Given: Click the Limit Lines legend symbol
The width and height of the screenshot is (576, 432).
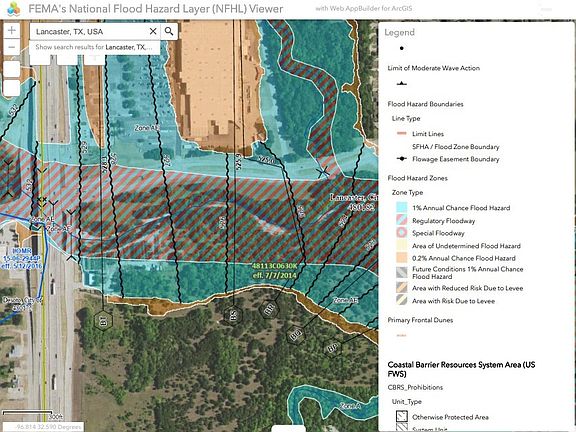Looking at the screenshot, I should (402, 134).
